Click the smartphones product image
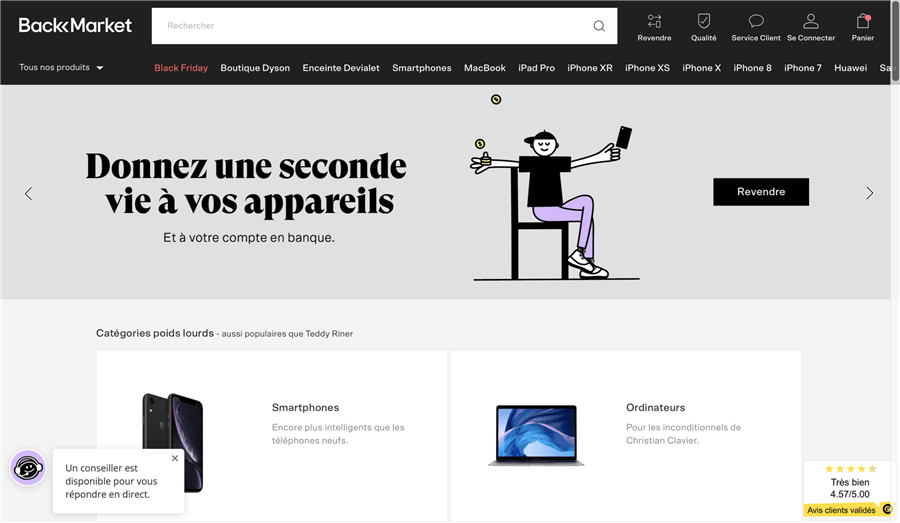Screen dimensions: 900x523 click(x=172, y=442)
